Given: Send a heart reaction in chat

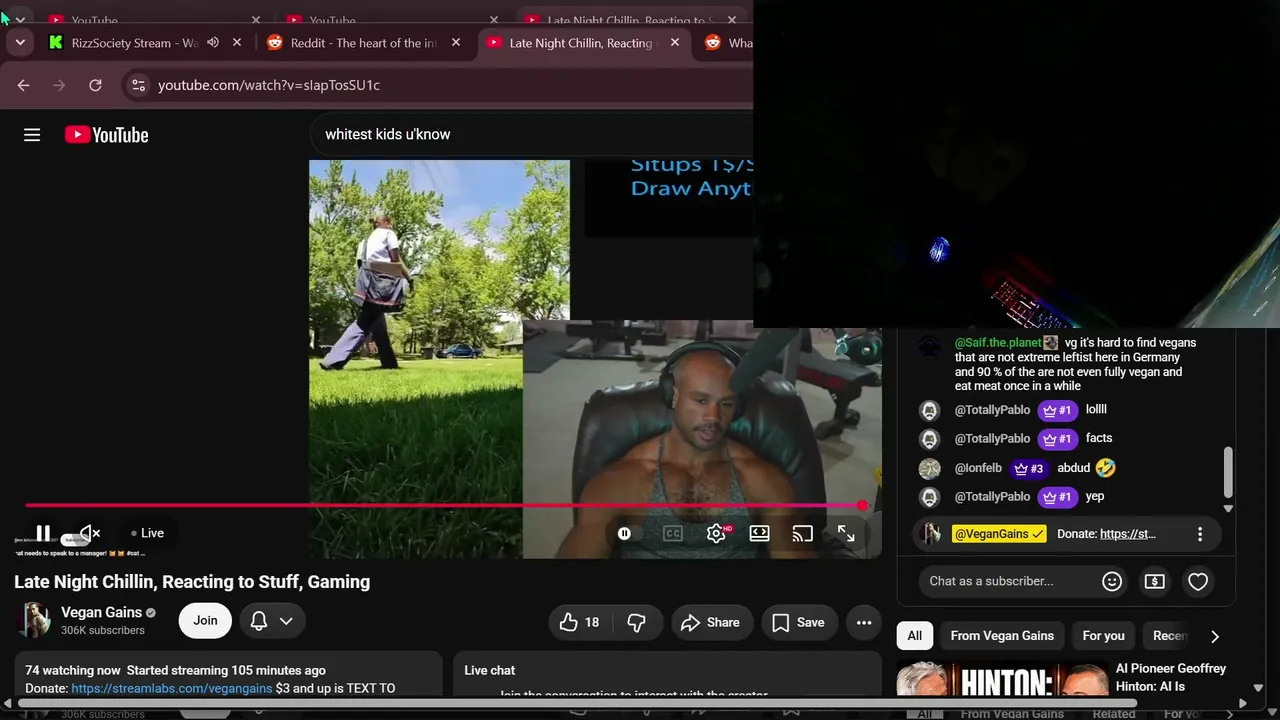Looking at the screenshot, I should [x=1198, y=581].
